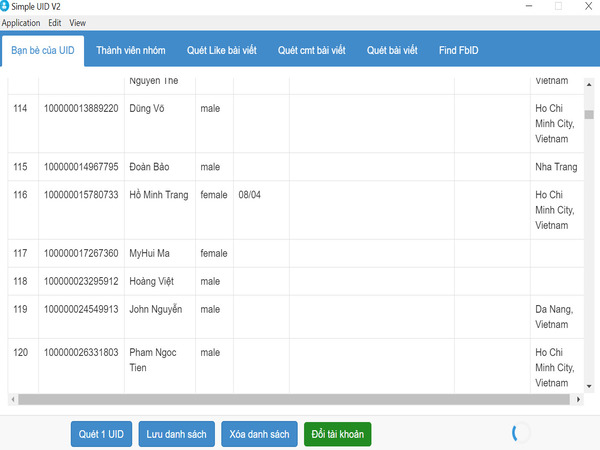The height and width of the screenshot is (450, 600).
Task: Click the name Pham Ngoc Tien
Action: [153, 360]
